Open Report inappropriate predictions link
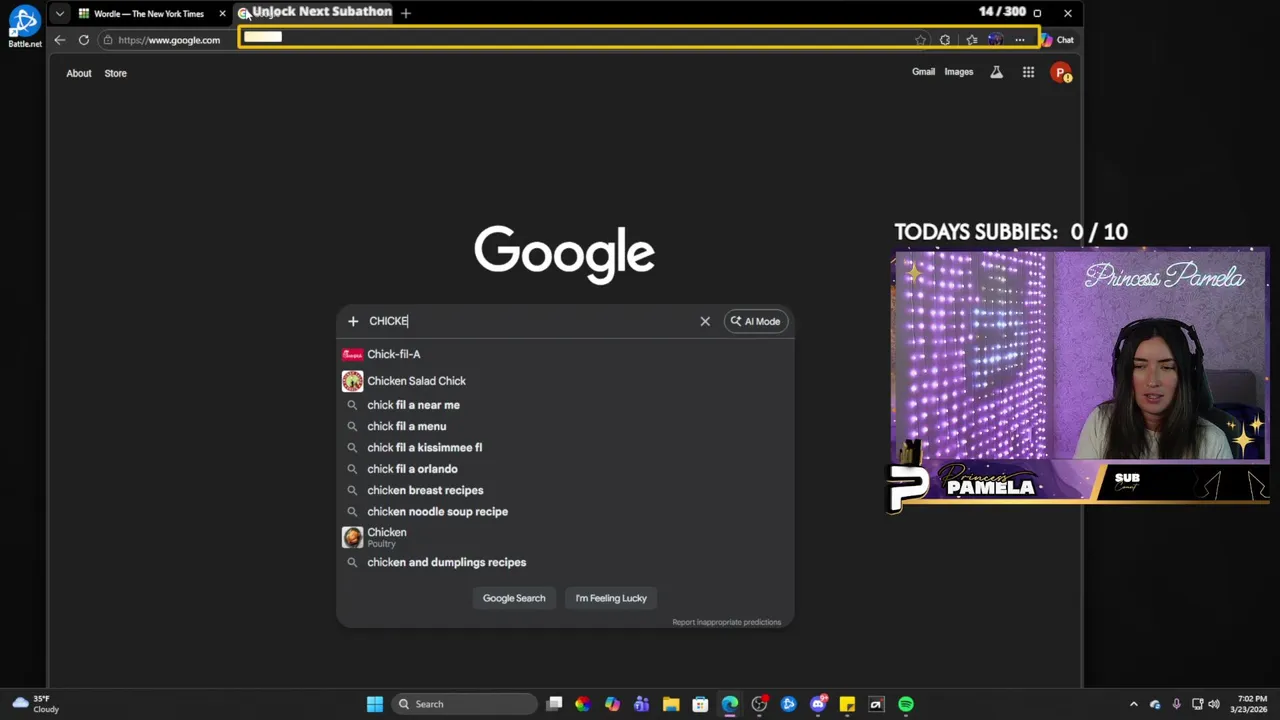Viewport: 1280px width, 720px height. [x=727, y=622]
